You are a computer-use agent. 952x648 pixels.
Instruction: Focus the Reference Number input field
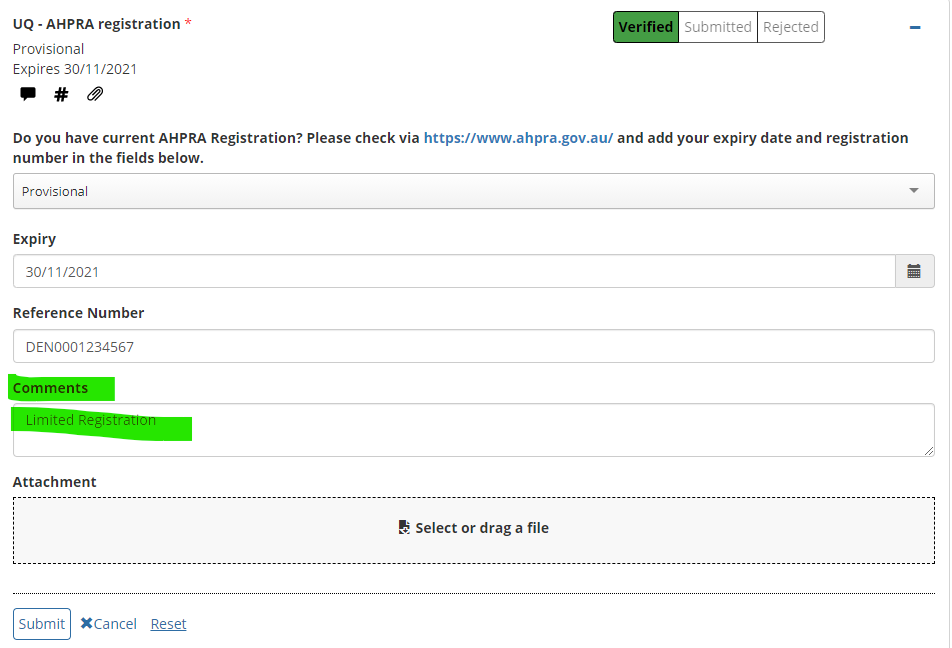click(473, 347)
